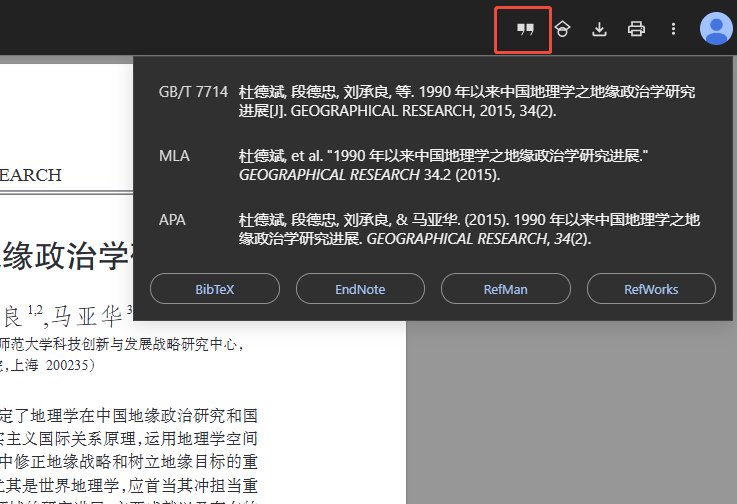Export citation to EndNote

(x=360, y=289)
